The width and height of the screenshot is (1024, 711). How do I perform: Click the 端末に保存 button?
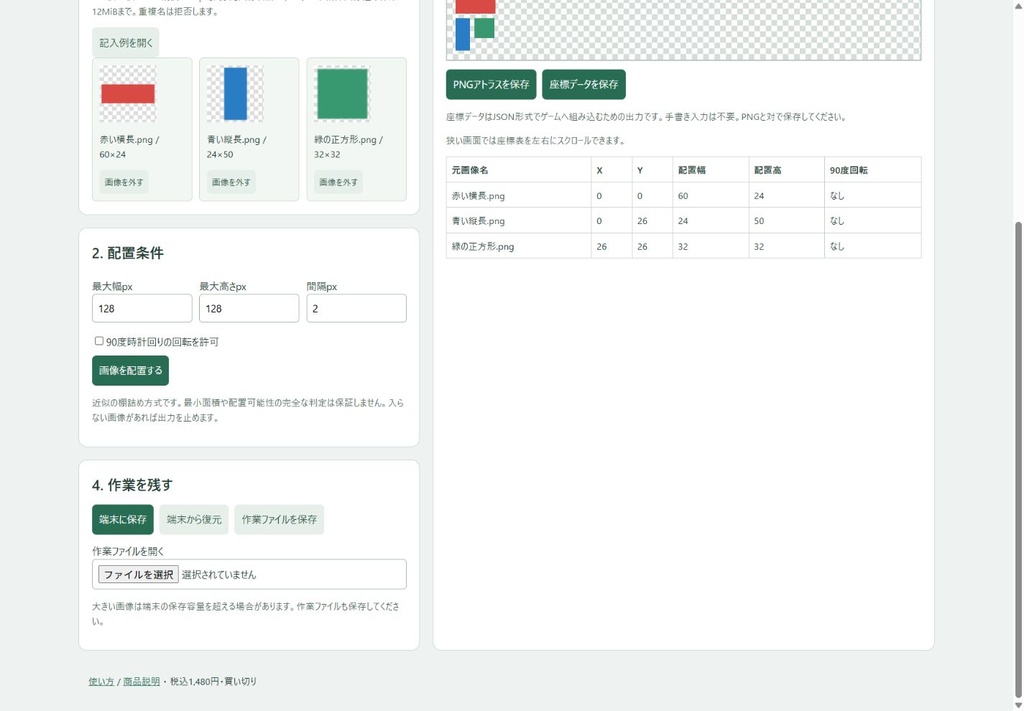point(123,519)
